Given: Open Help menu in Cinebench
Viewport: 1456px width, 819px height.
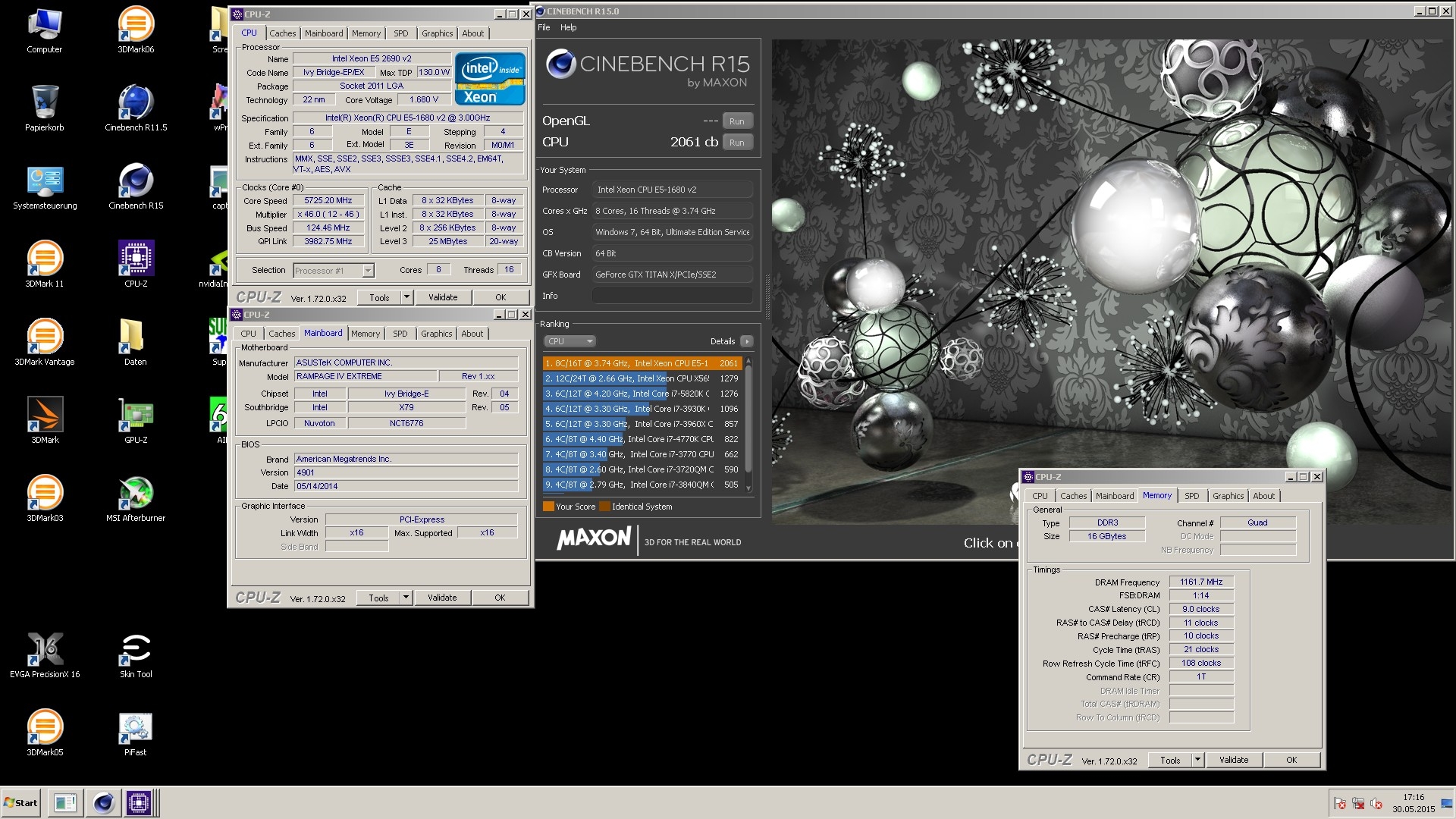Looking at the screenshot, I should tap(568, 27).
